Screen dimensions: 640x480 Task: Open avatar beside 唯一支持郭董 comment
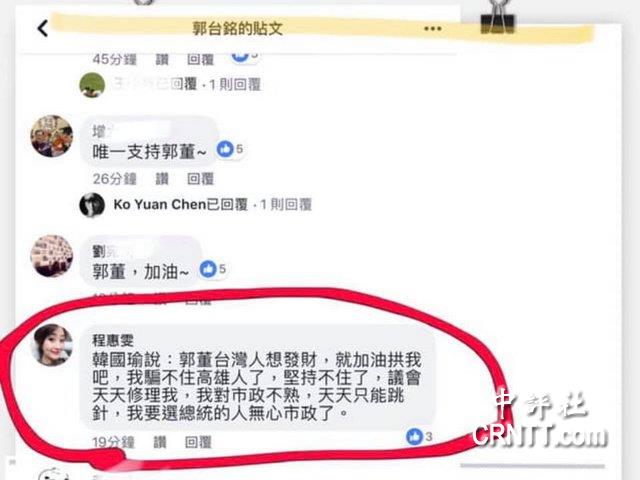click(x=52, y=136)
